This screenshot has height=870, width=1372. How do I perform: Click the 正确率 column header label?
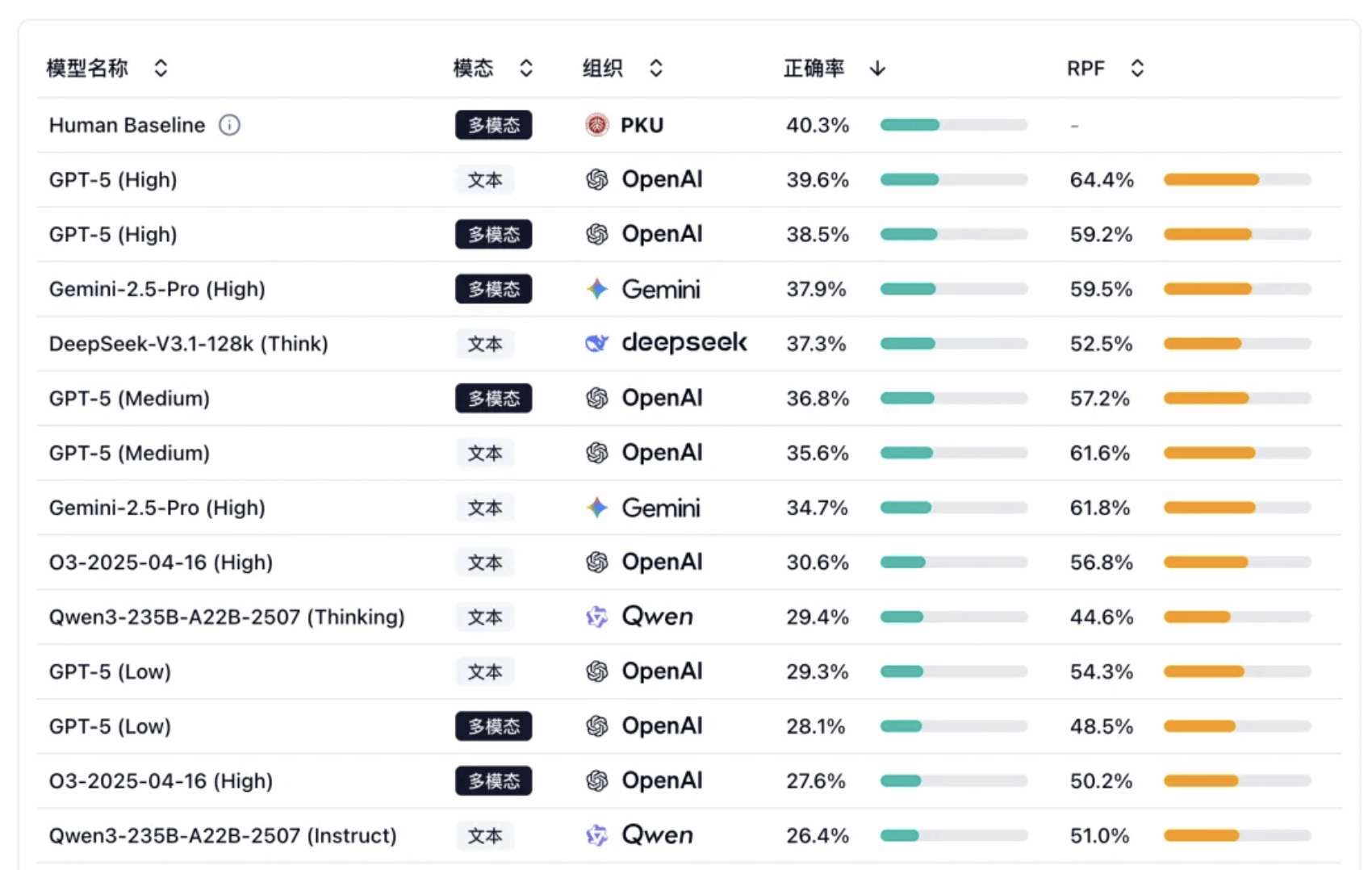coord(814,69)
